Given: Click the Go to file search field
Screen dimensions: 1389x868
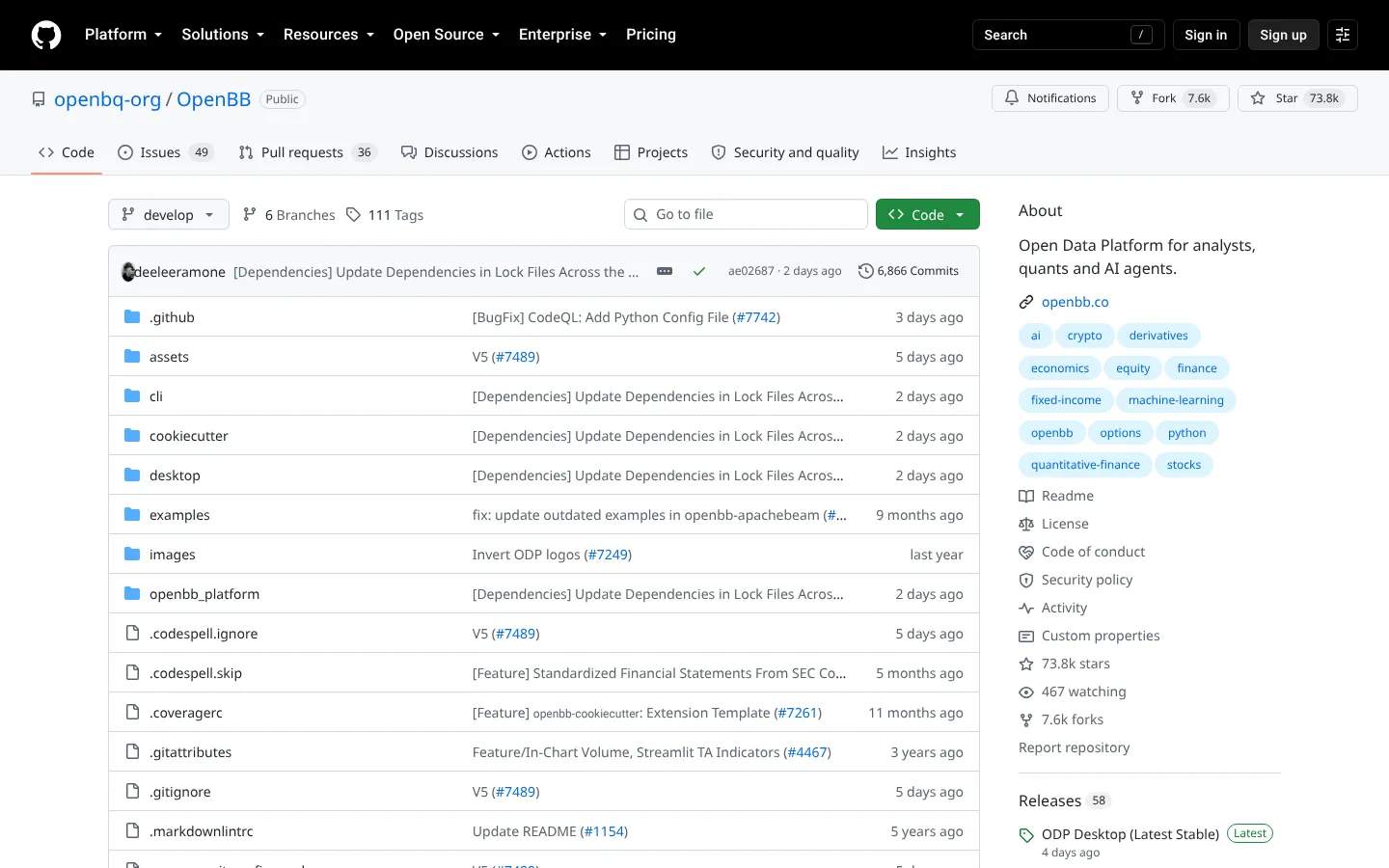Looking at the screenshot, I should point(746,214).
